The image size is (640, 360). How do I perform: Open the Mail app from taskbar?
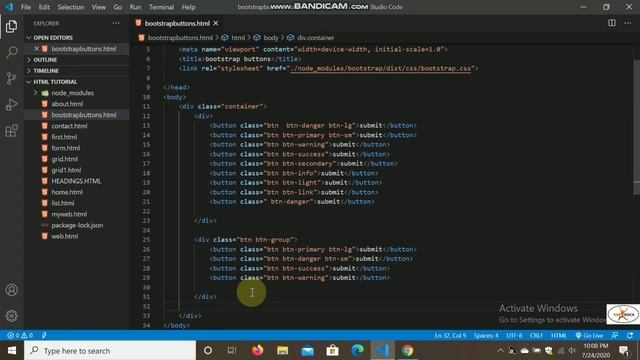(x=307, y=351)
